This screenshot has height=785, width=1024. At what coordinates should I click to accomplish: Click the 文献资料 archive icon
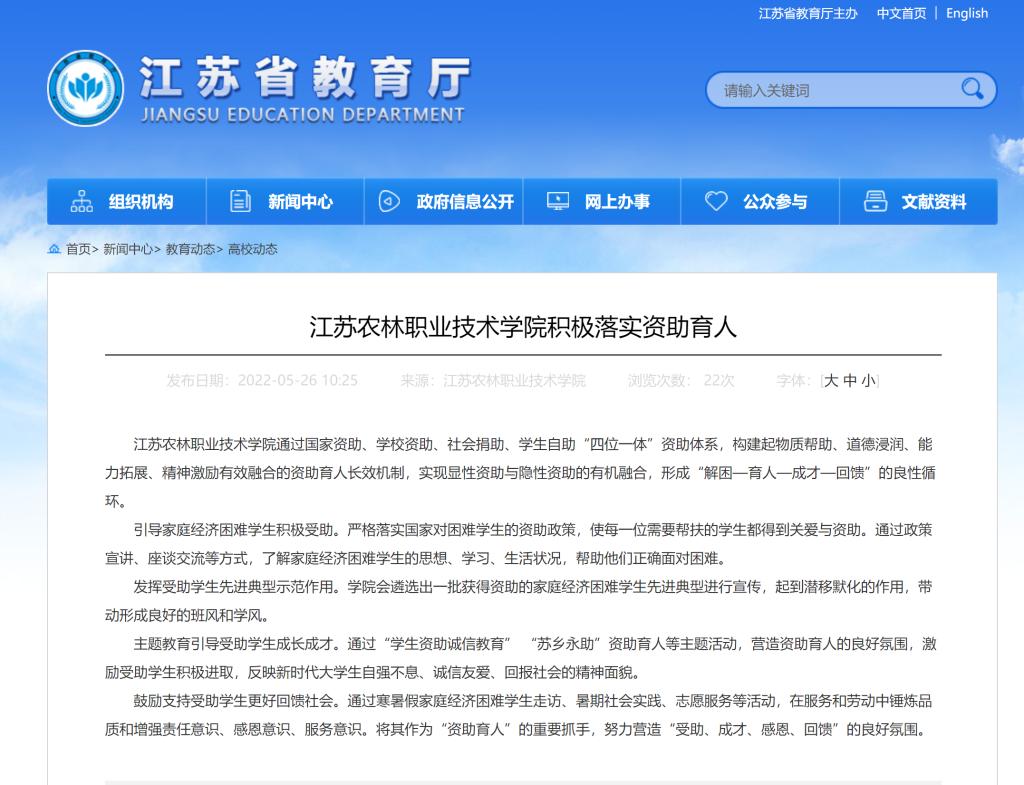[x=875, y=202]
